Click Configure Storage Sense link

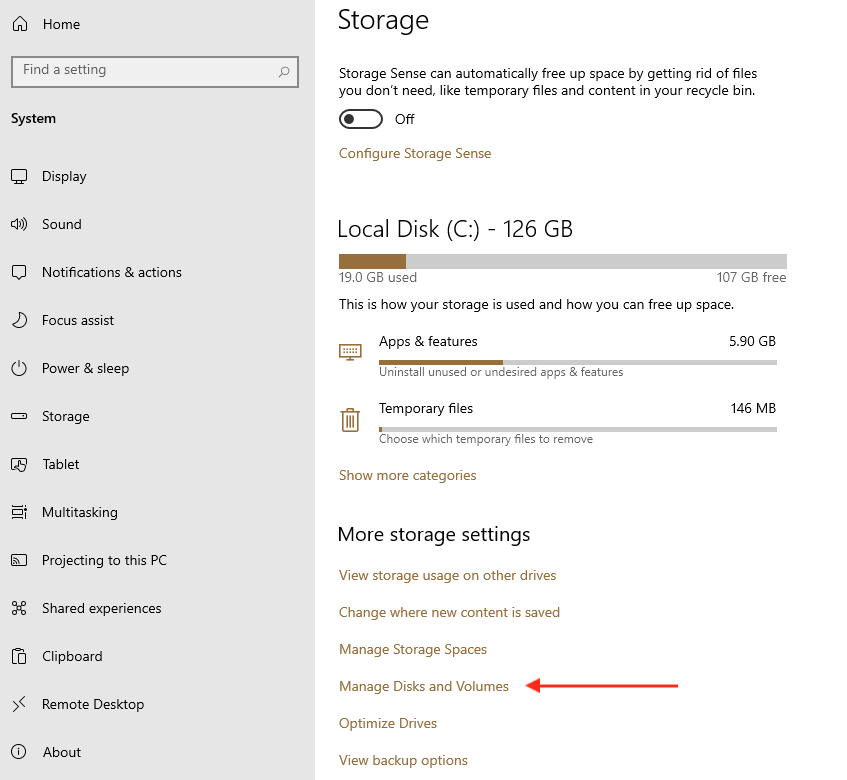415,153
